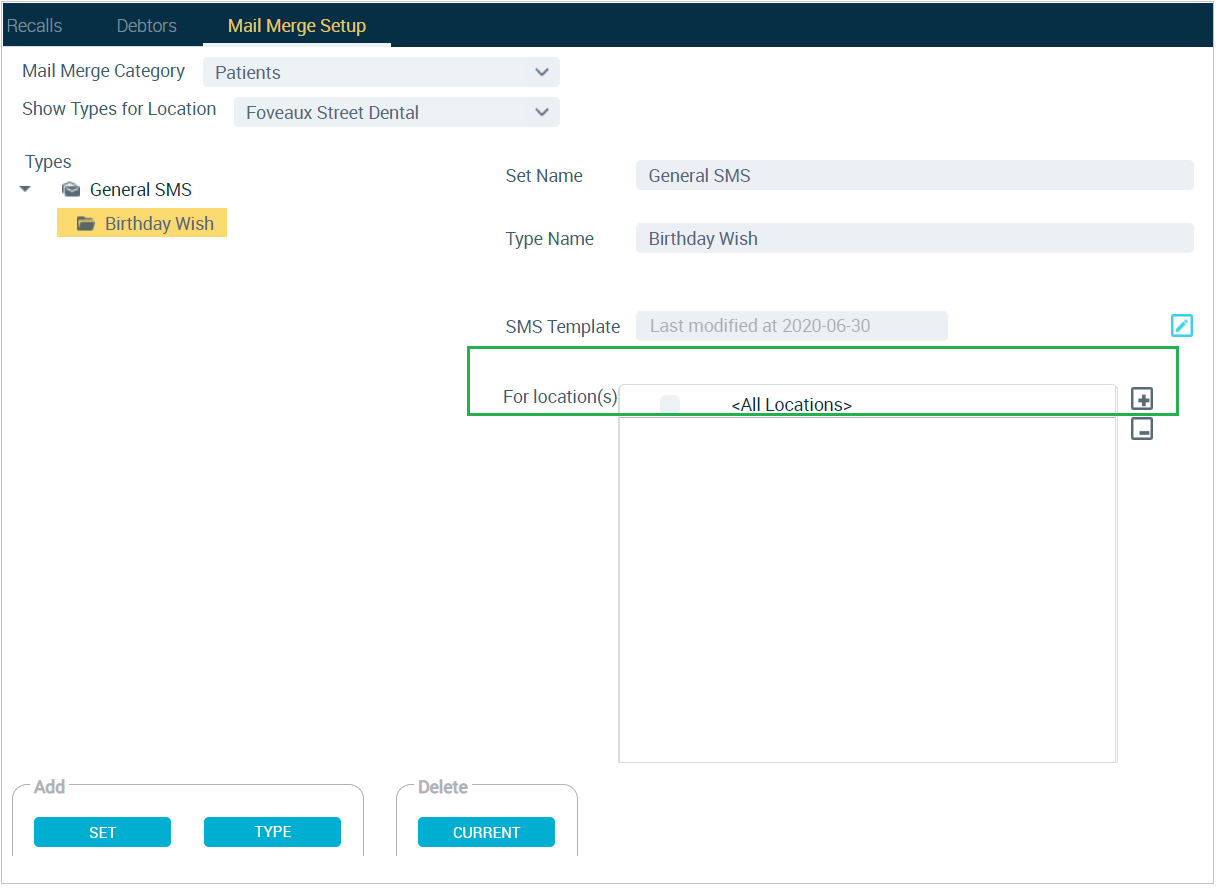
Task: Click the CURRENT button under Delete
Action: pyautogui.click(x=486, y=832)
